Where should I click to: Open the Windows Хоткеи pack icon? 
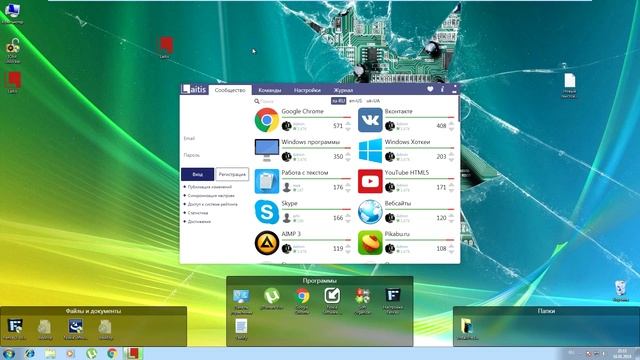370,151
